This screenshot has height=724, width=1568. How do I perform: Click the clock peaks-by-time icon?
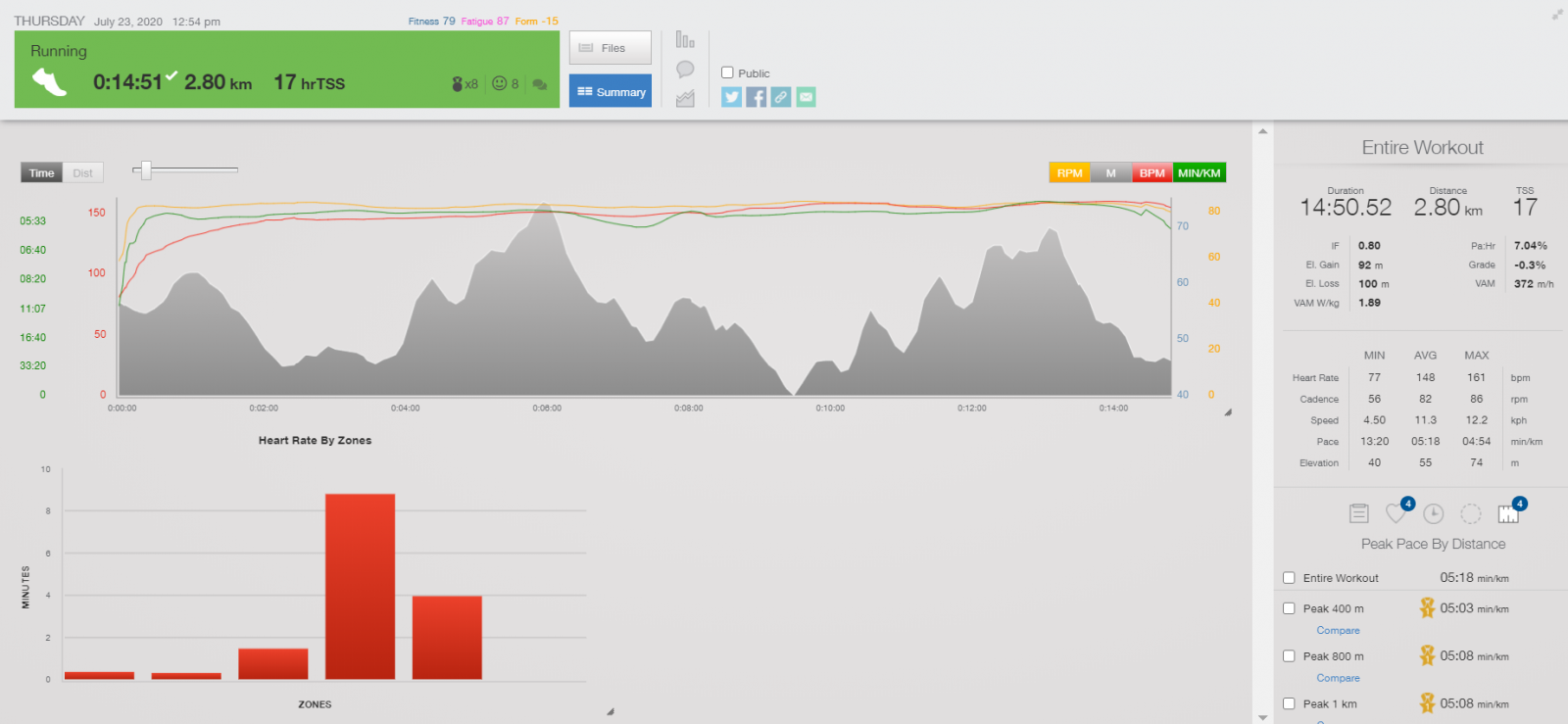click(x=1434, y=513)
